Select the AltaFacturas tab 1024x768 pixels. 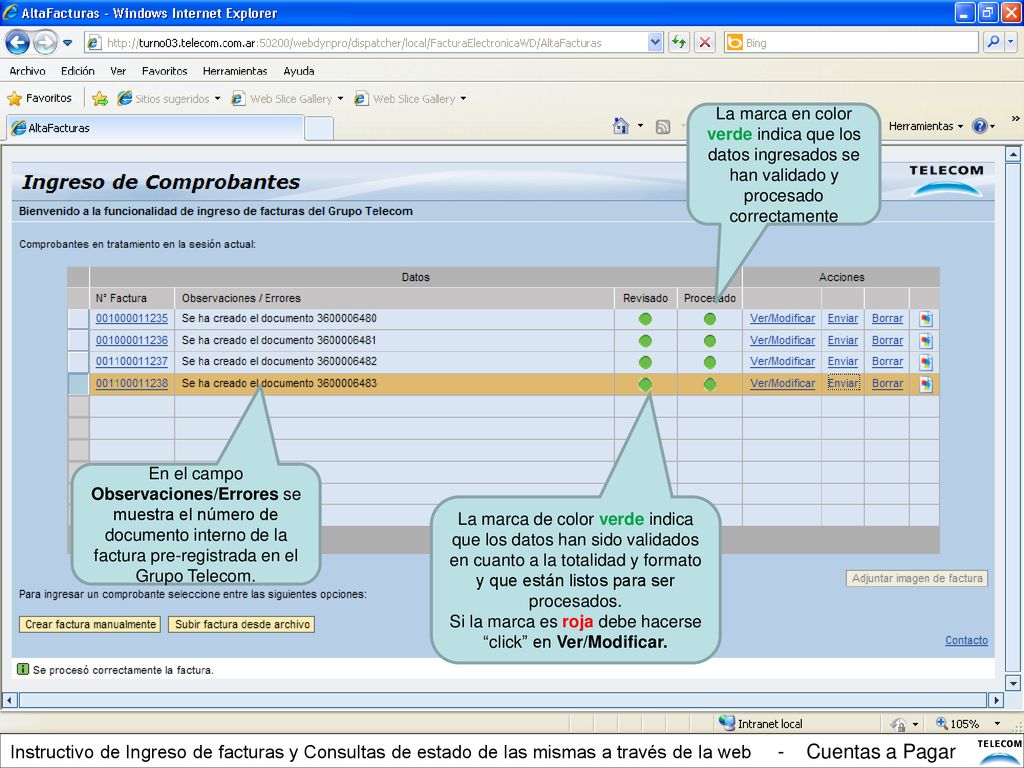pyautogui.click(x=155, y=128)
